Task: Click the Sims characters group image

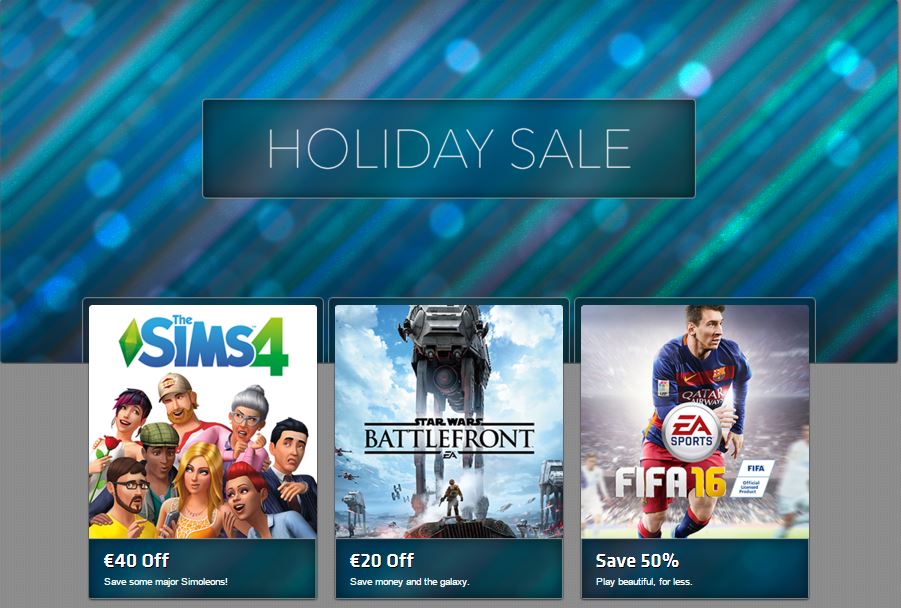Action: (203, 457)
